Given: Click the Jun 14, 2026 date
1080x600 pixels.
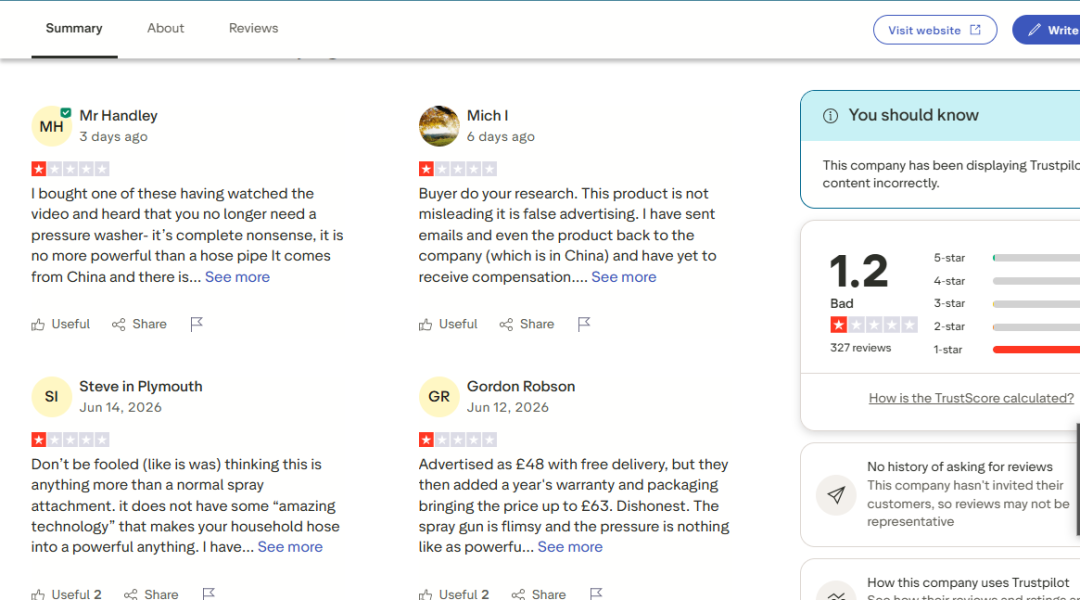Looking at the screenshot, I should pyautogui.click(x=121, y=407).
